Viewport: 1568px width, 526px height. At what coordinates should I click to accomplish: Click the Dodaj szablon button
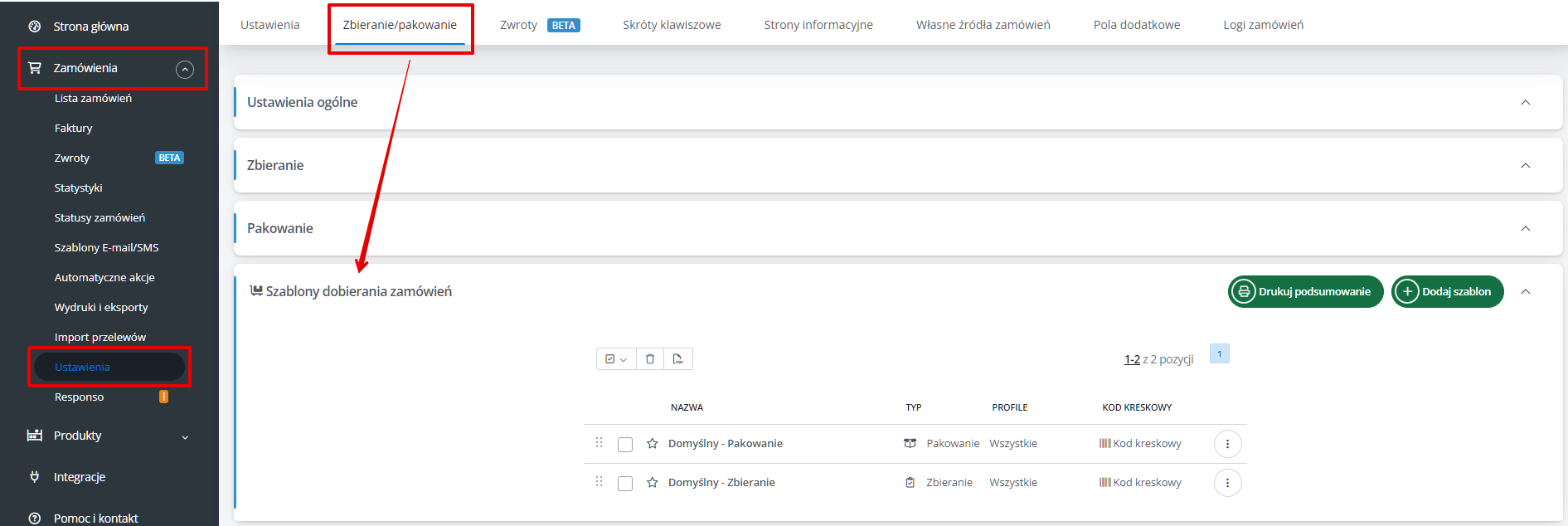pyautogui.click(x=1448, y=291)
